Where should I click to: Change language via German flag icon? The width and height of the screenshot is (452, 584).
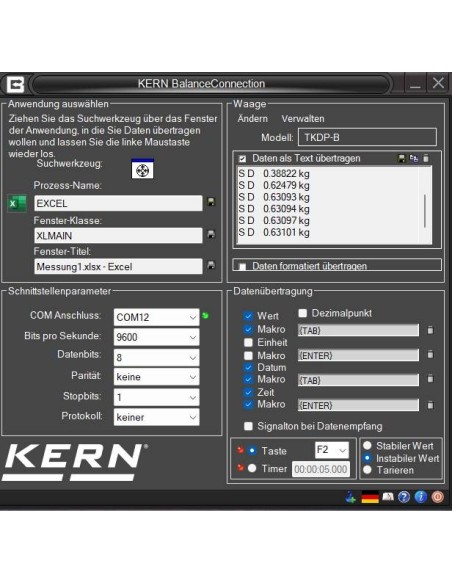pos(370,497)
